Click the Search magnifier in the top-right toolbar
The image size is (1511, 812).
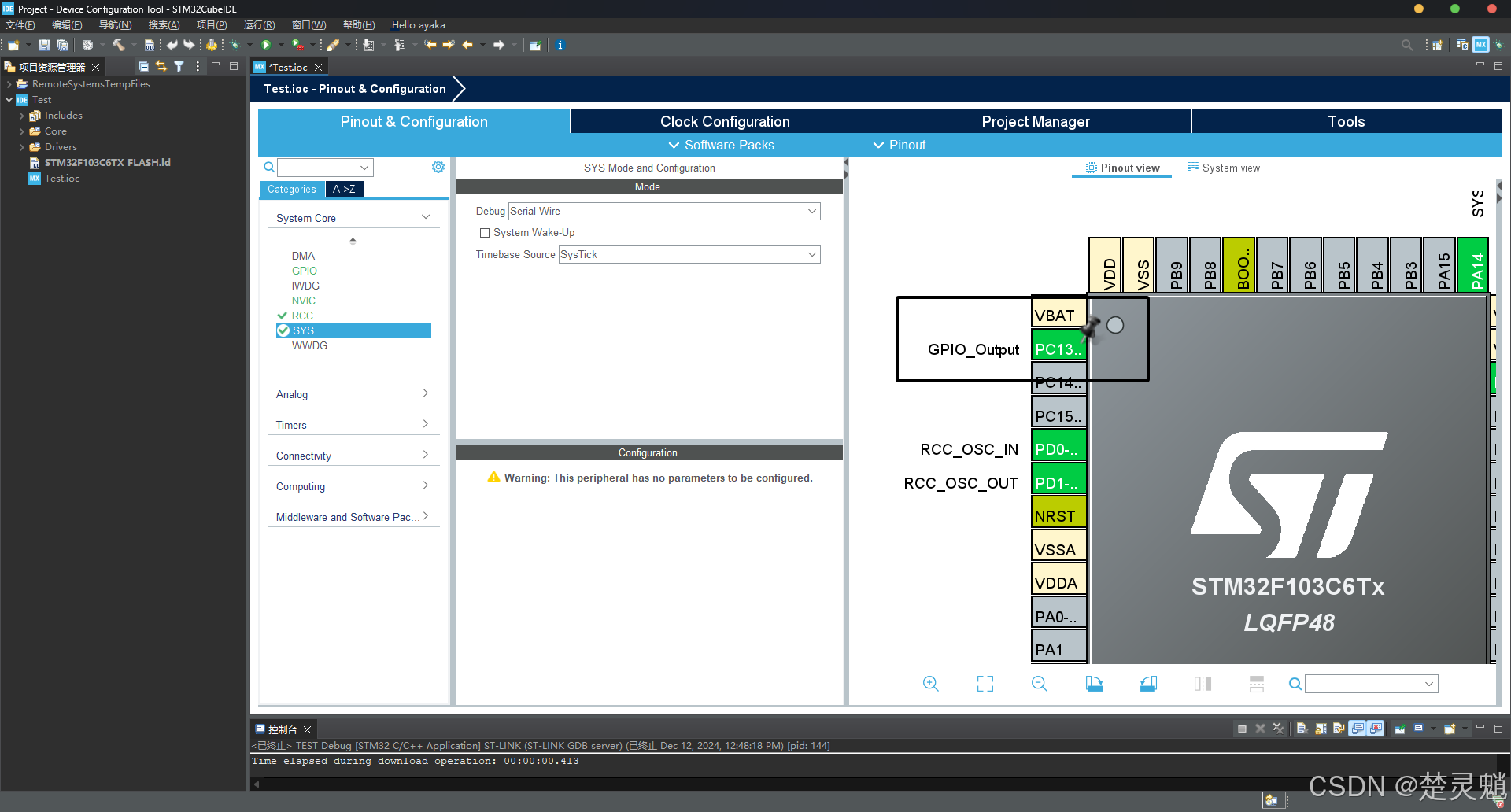pos(1407,45)
